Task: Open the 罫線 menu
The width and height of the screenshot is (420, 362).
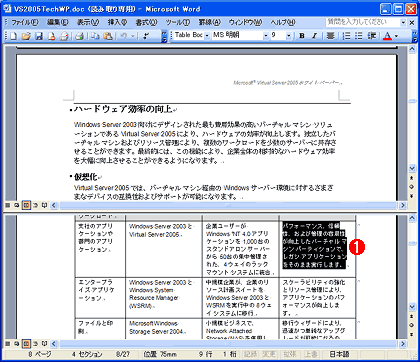Action: pos(210,22)
